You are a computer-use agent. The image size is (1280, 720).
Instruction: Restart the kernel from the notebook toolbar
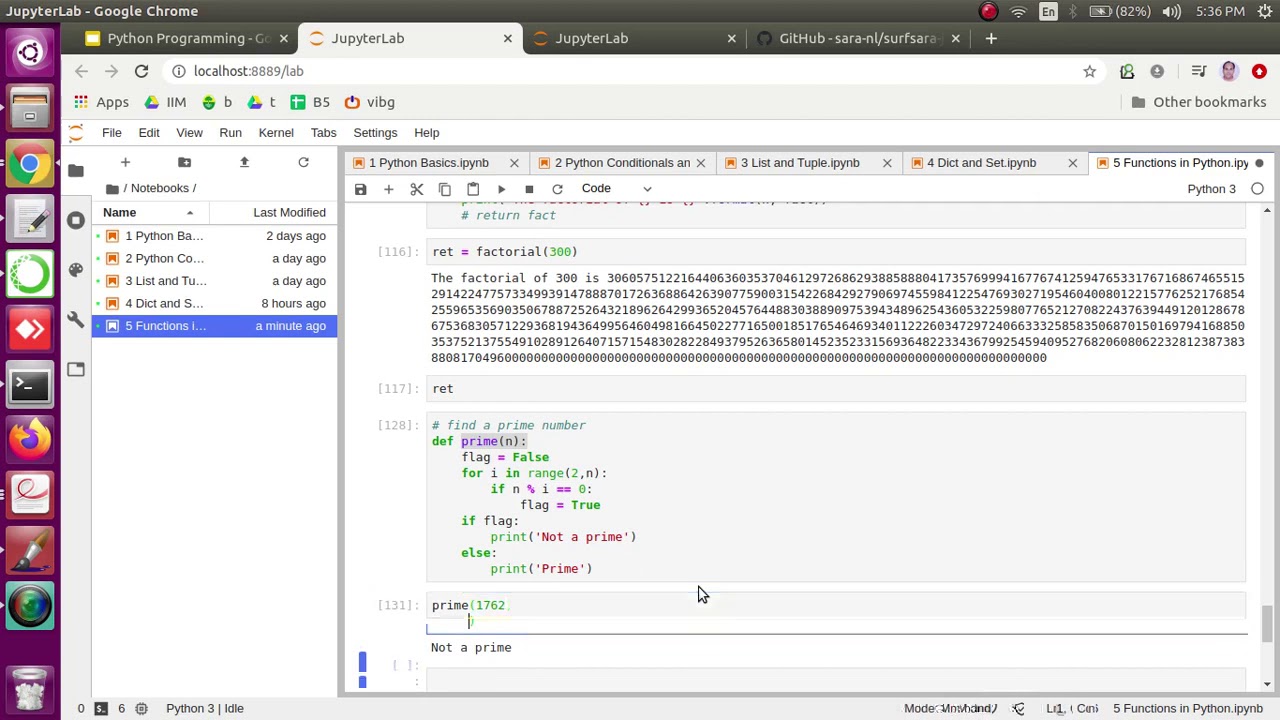557,189
